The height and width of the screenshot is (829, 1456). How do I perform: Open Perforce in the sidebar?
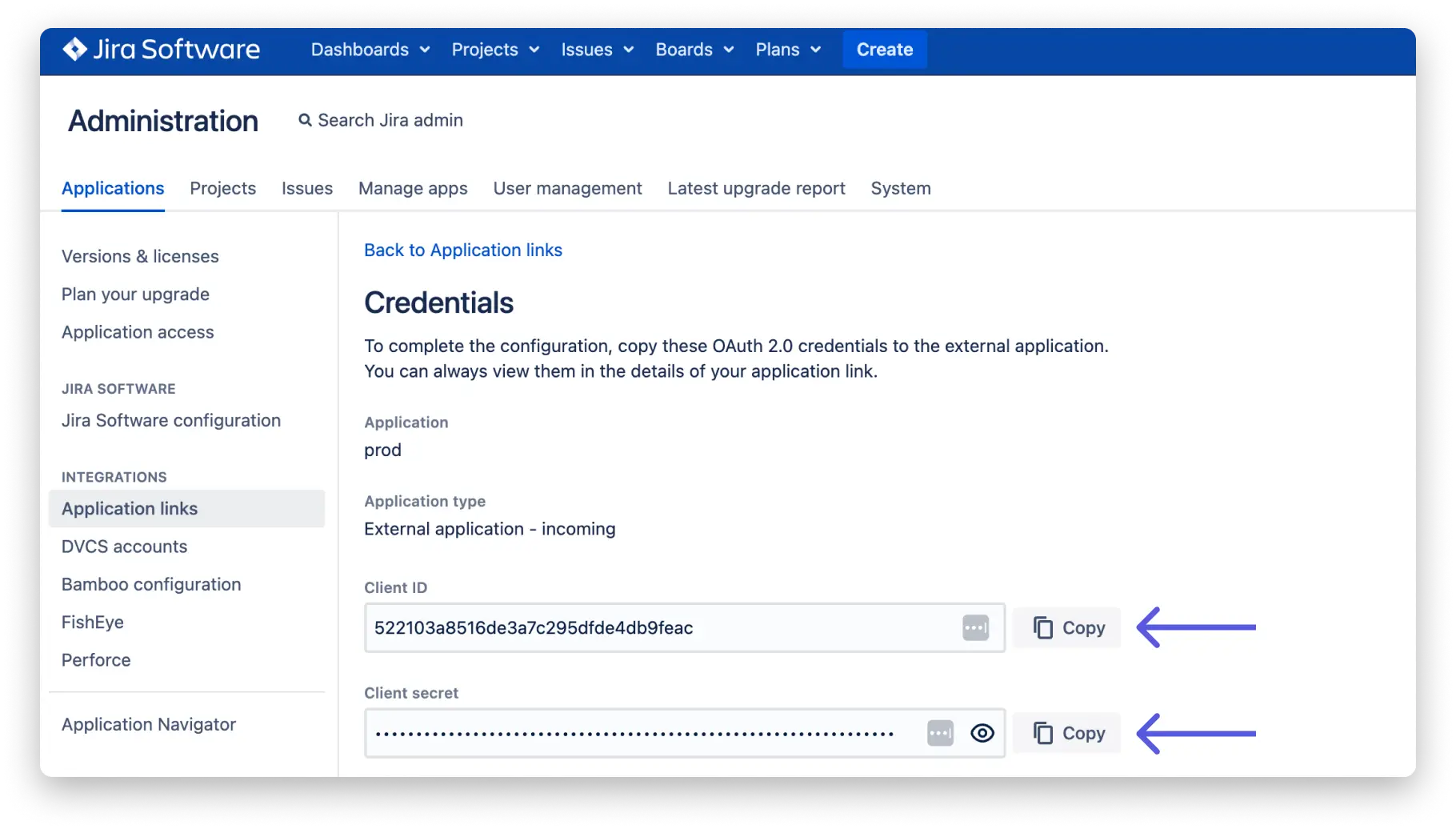96,660
